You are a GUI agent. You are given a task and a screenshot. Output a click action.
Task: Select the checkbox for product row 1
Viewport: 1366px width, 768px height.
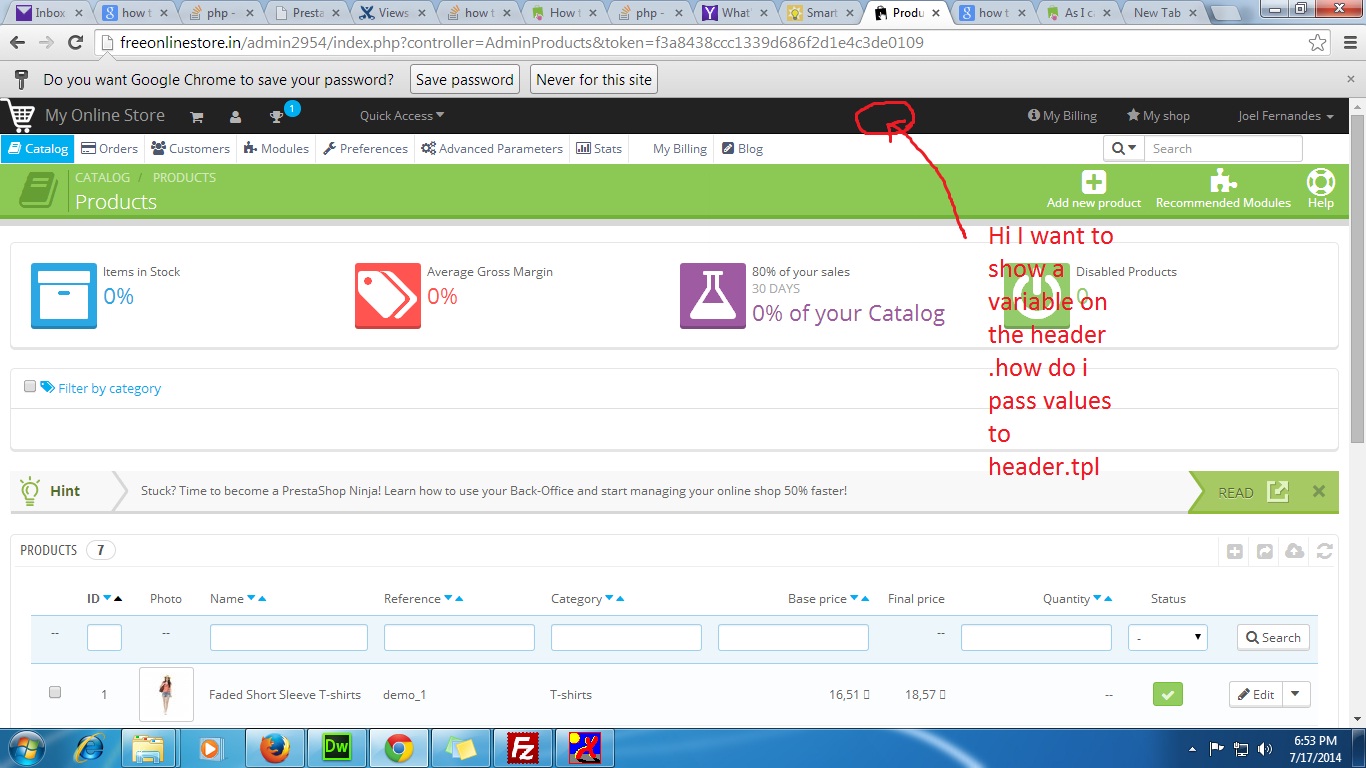[55, 692]
